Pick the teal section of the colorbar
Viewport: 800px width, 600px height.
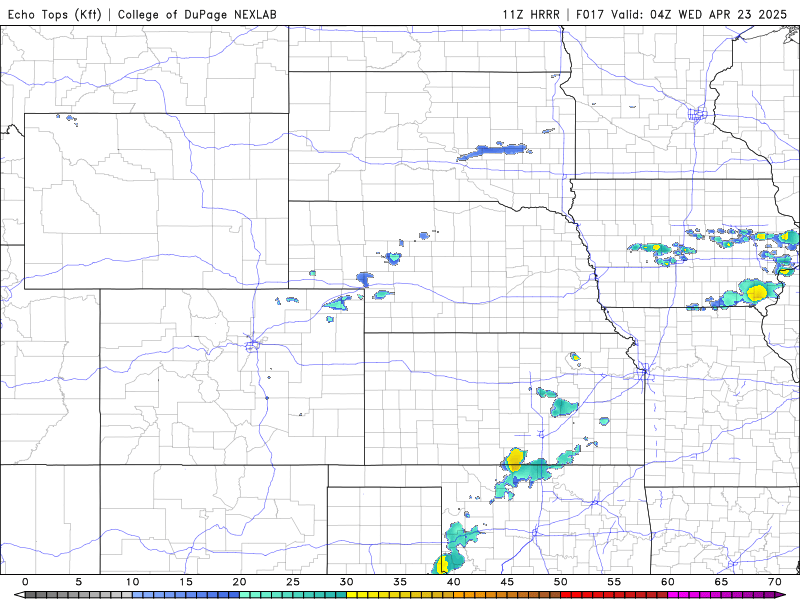[293, 595]
